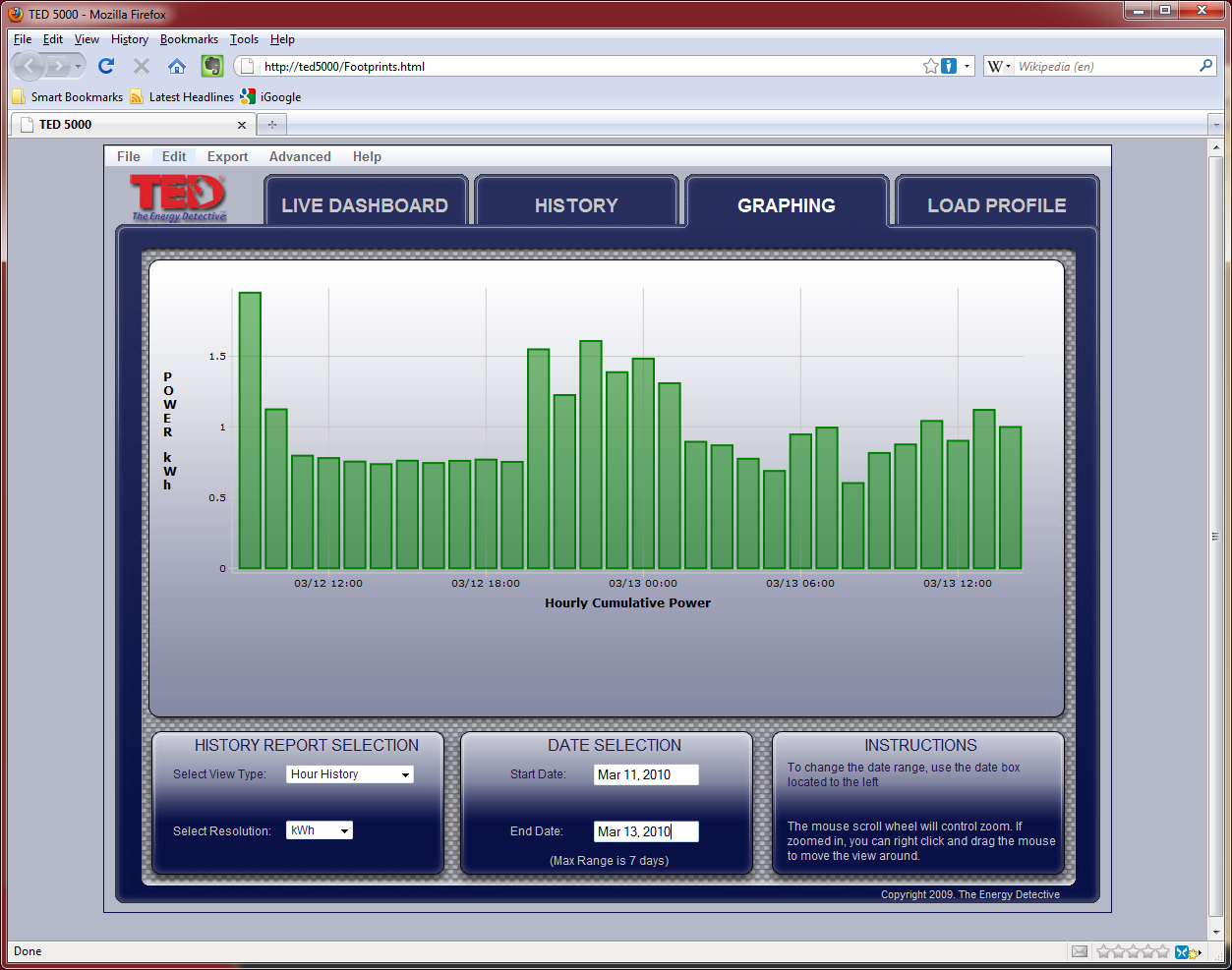Open the Firefox File menu
The width and height of the screenshot is (1232, 970).
click(23, 39)
